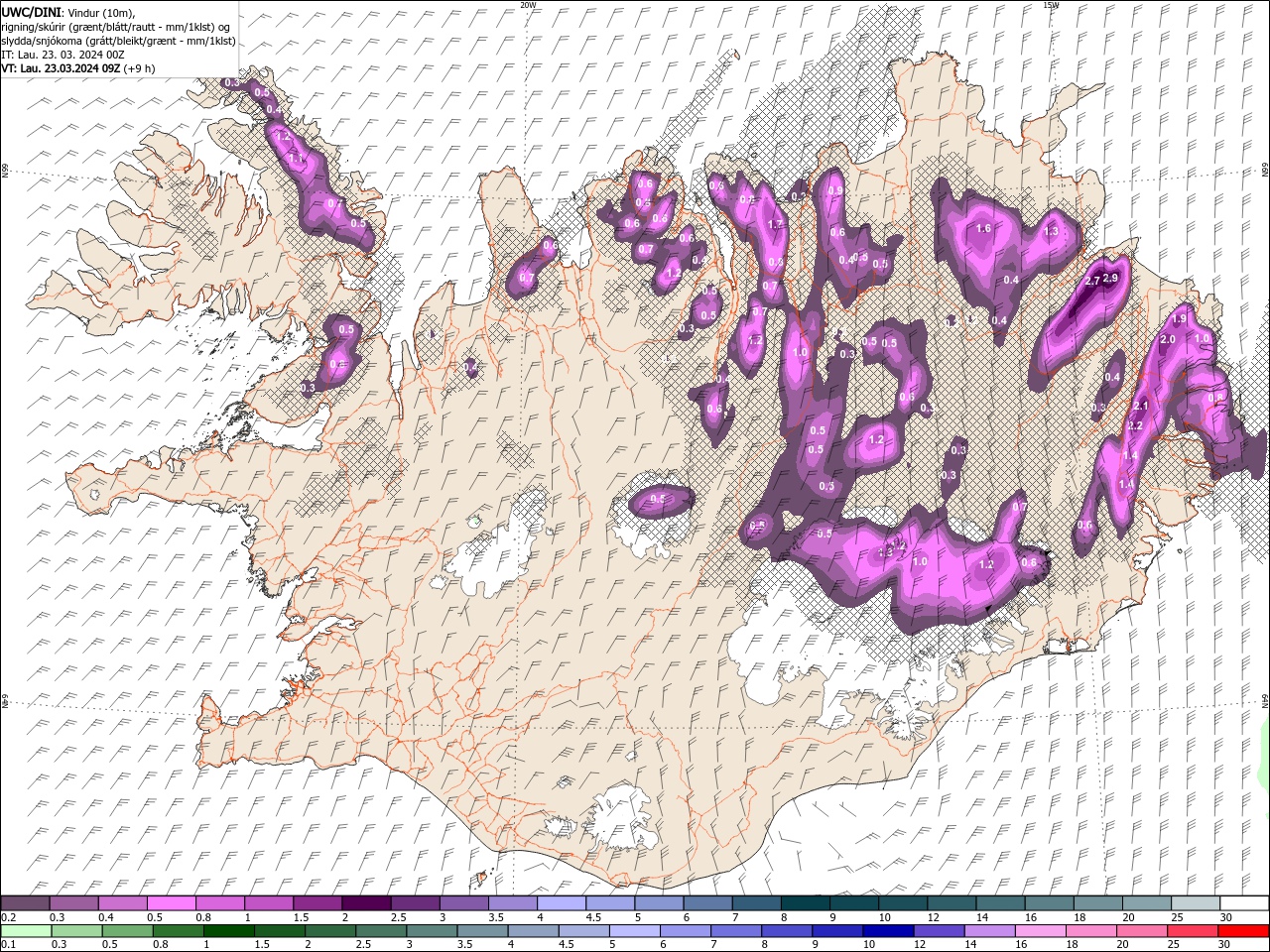Click the 1.1 snowfall value in the Westfjords
Screen dimensions: 1270x952
click(x=297, y=159)
